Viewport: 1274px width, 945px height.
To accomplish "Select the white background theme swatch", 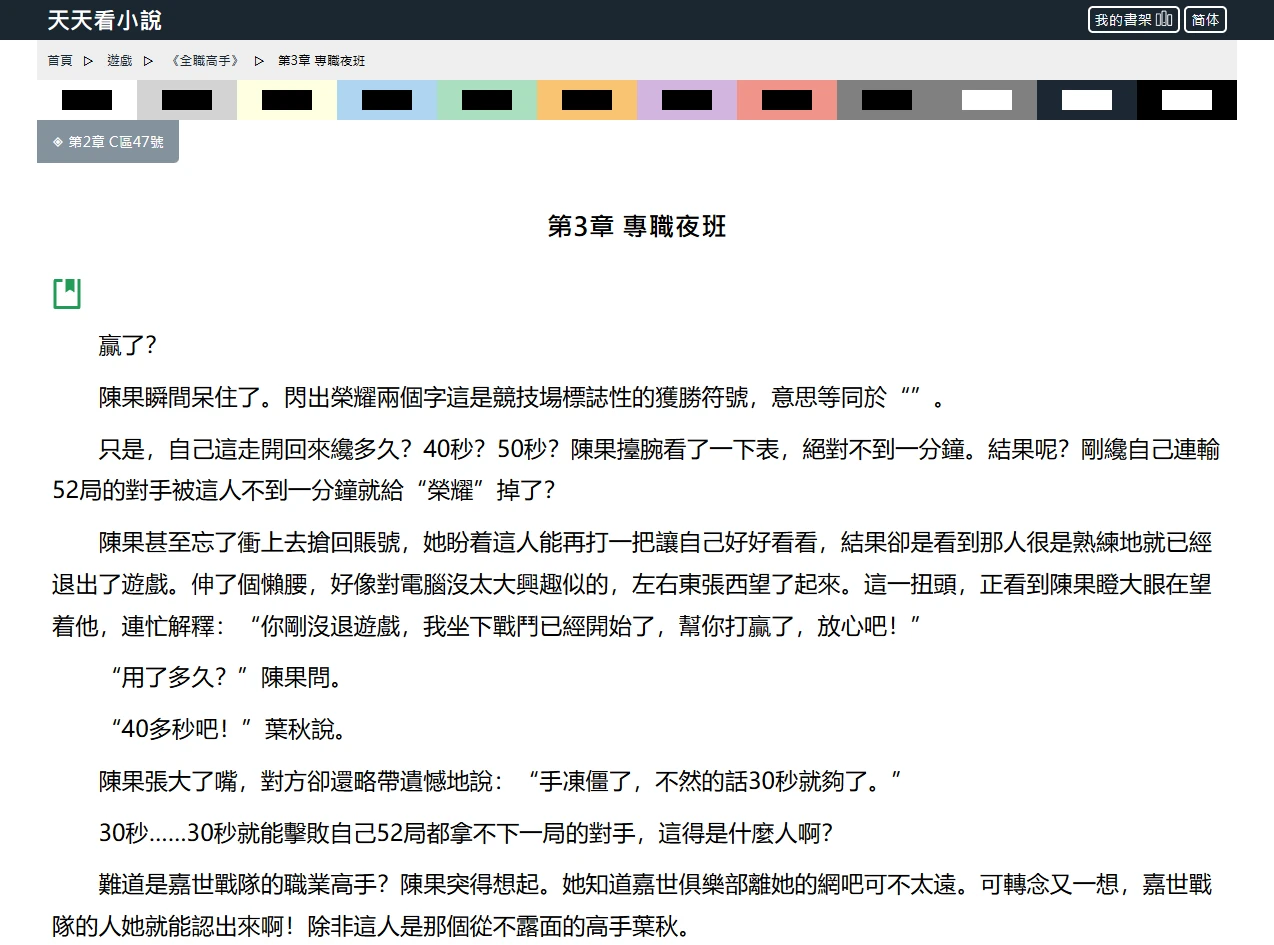I will pos(87,100).
